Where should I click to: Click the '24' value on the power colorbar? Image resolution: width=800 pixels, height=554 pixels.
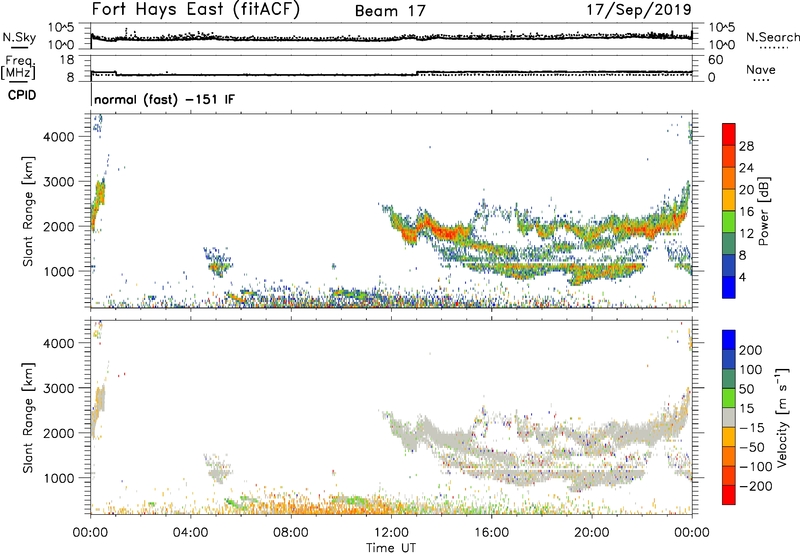coord(746,168)
